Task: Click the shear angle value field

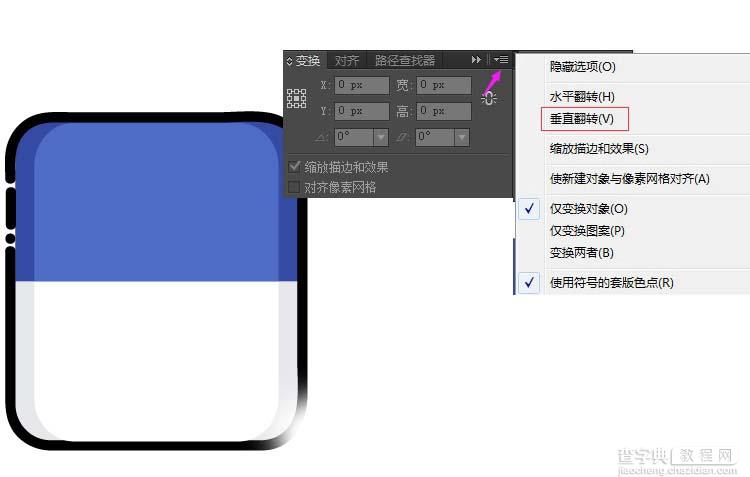Action: click(x=435, y=137)
